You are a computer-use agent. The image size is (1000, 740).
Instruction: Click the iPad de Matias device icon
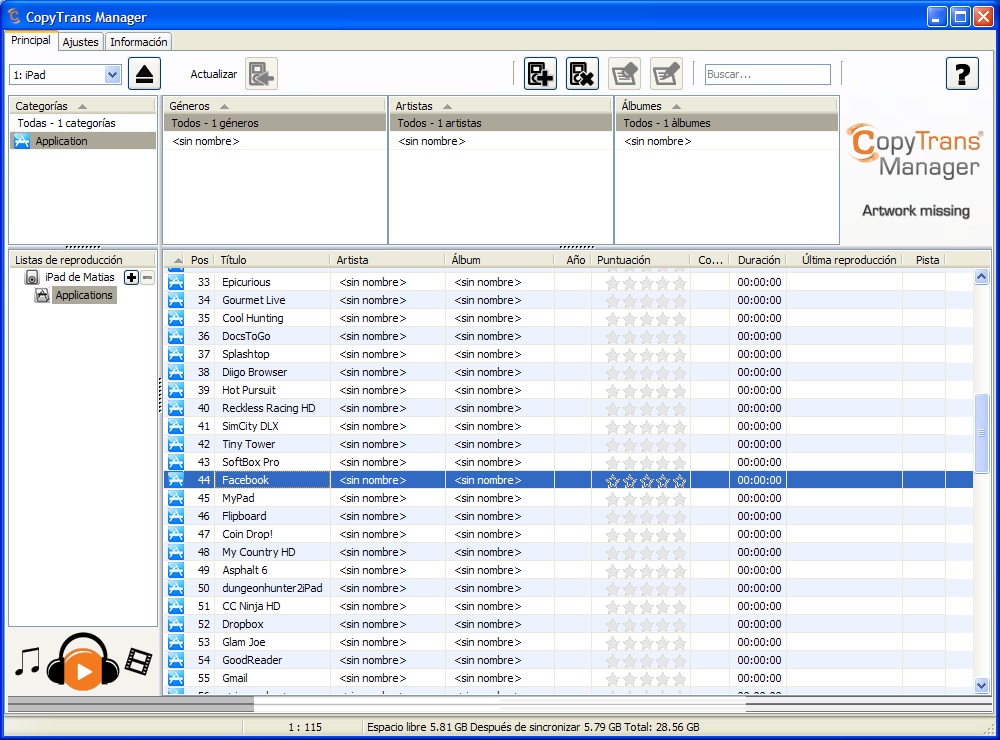(x=32, y=277)
